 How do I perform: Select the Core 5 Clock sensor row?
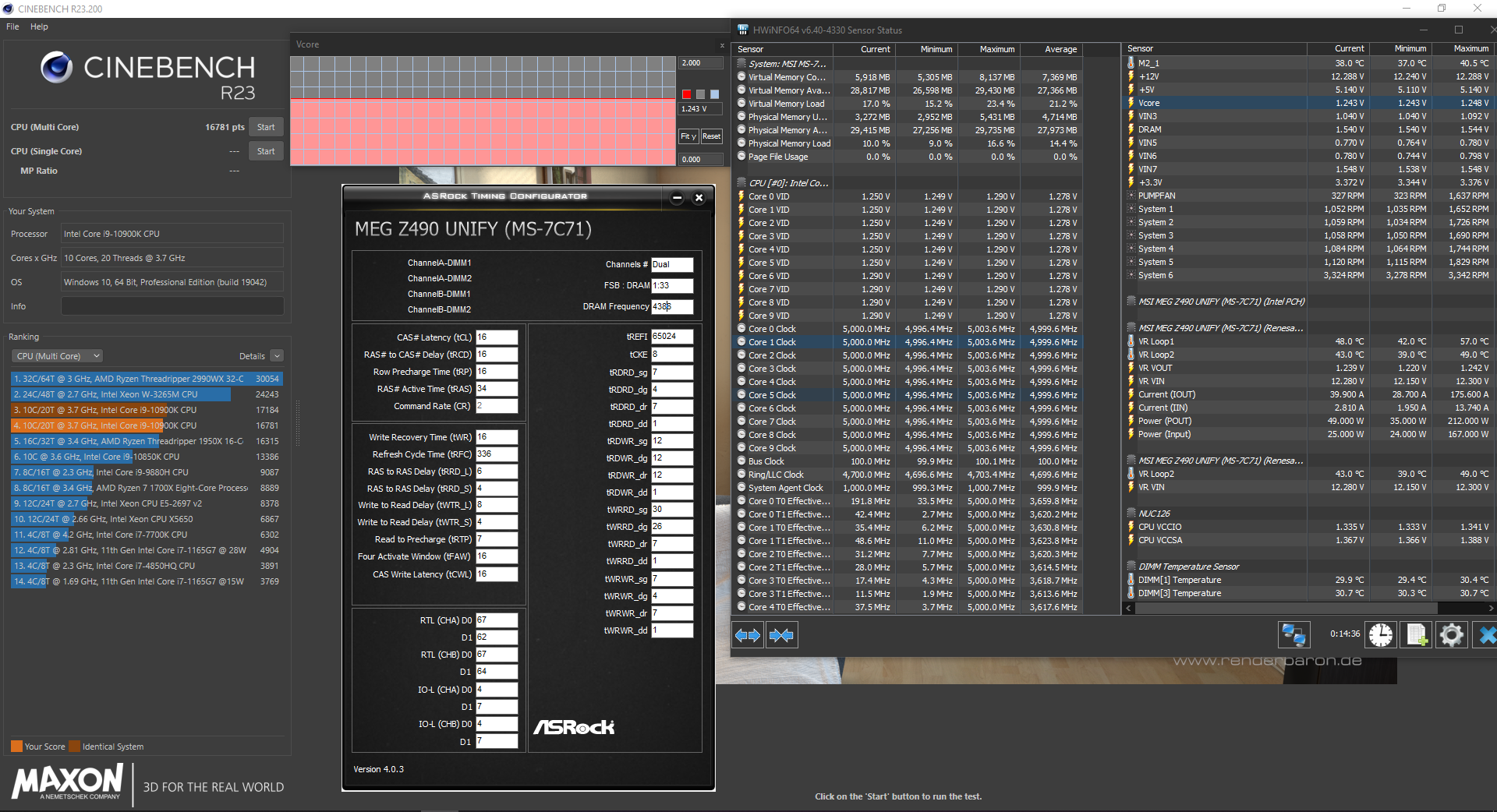click(908, 395)
